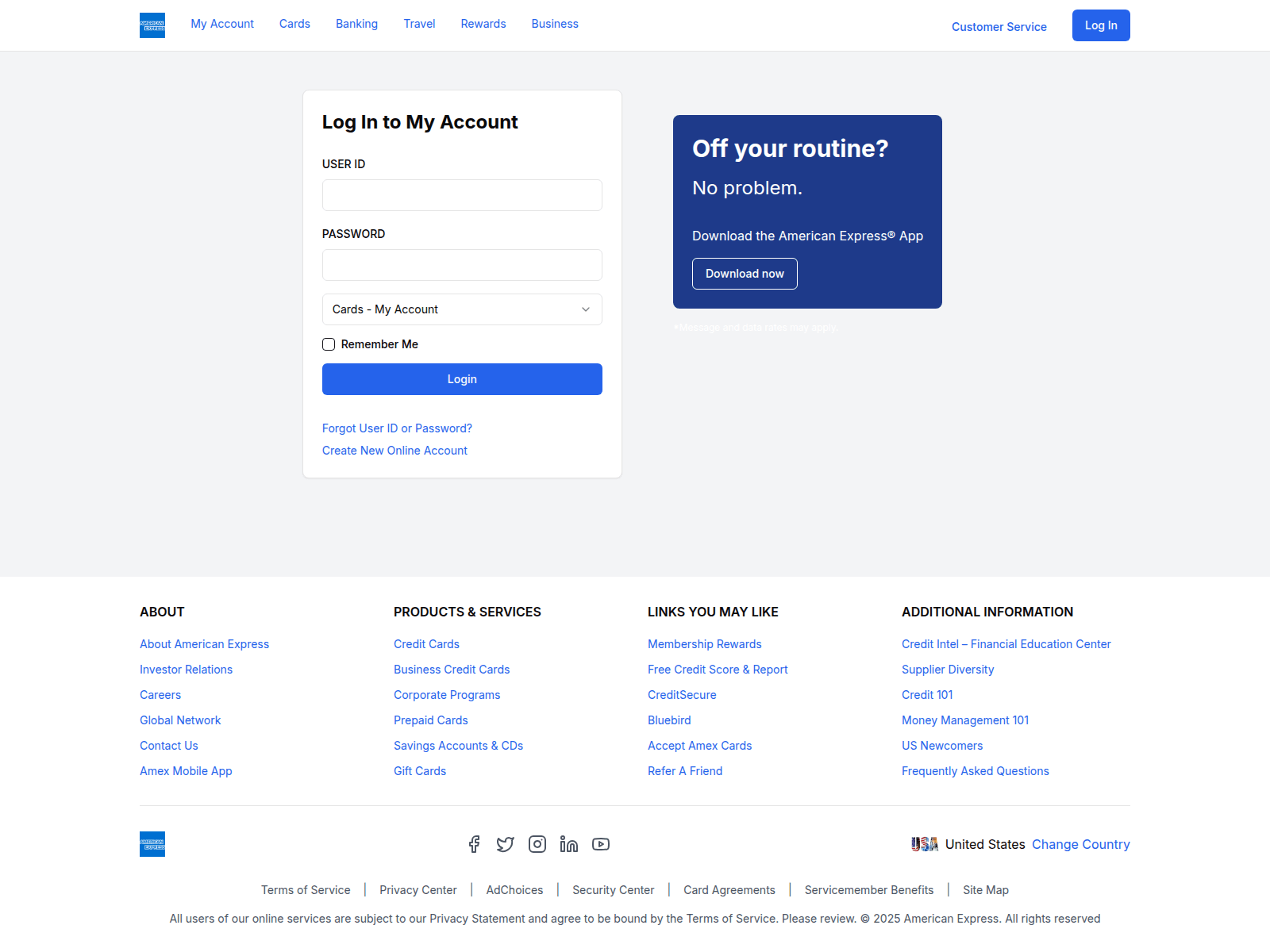Open Corporate Programs link
Viewport: 1270px width, 952px height.
(447, 695)
